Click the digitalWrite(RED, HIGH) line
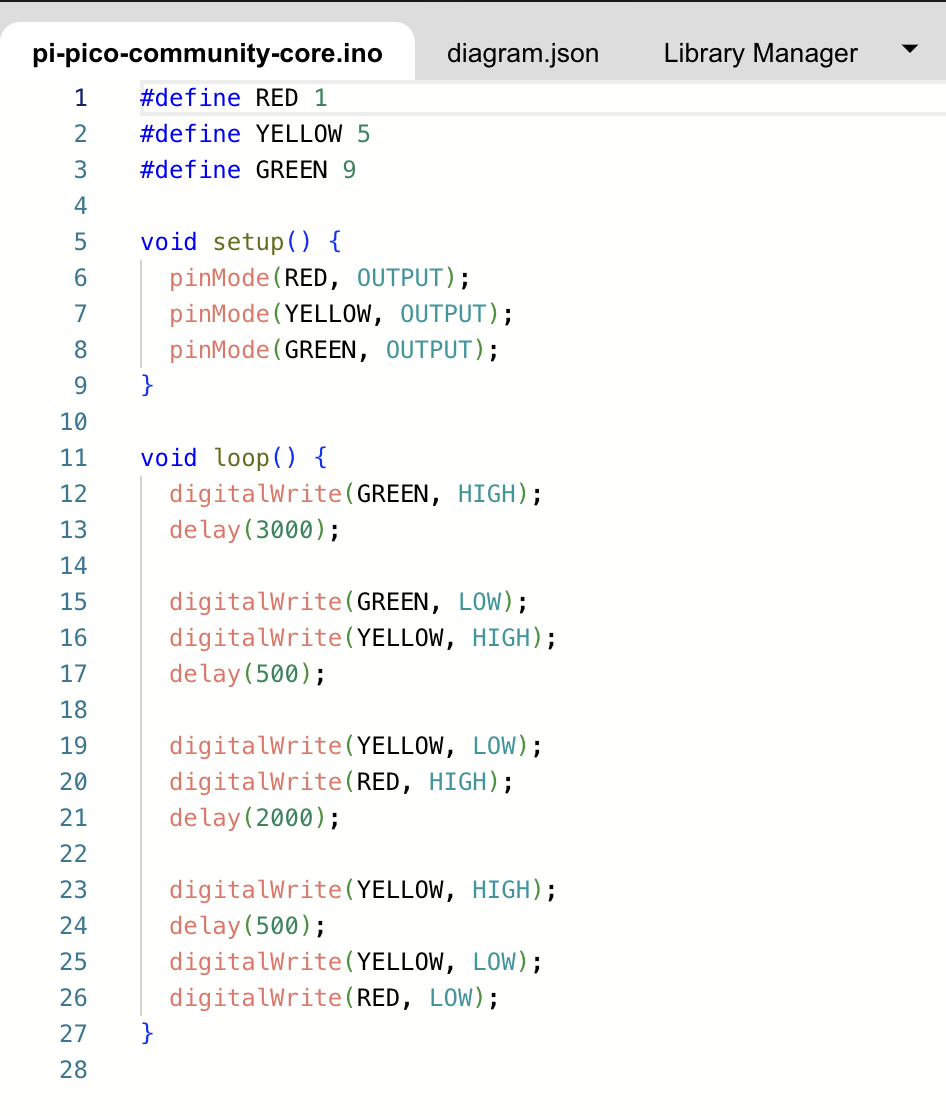Image resolution: width=946 pixels, height=1116 pixels. point(340,781)
